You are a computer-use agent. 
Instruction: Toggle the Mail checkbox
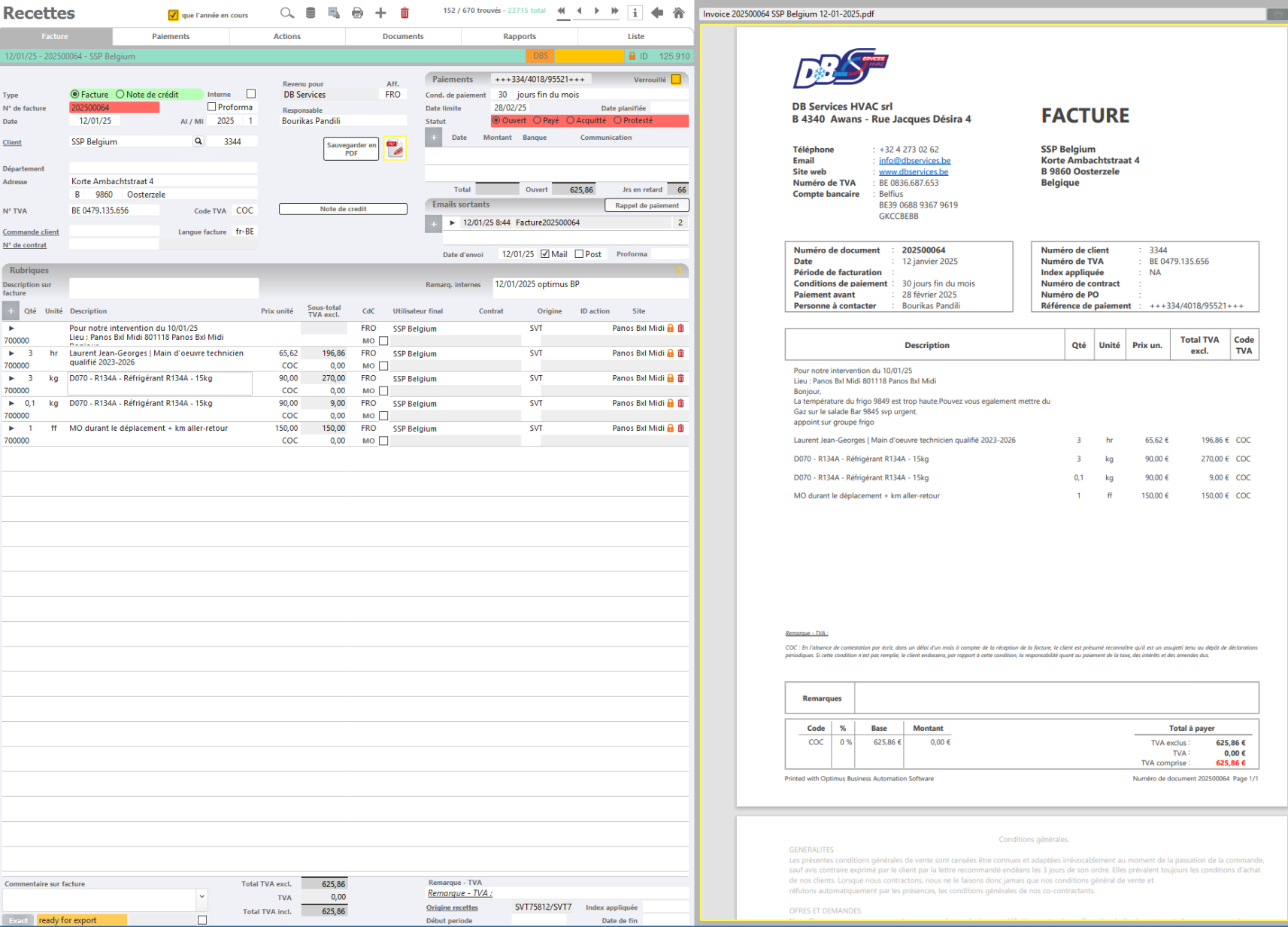(x=545, y=254)
